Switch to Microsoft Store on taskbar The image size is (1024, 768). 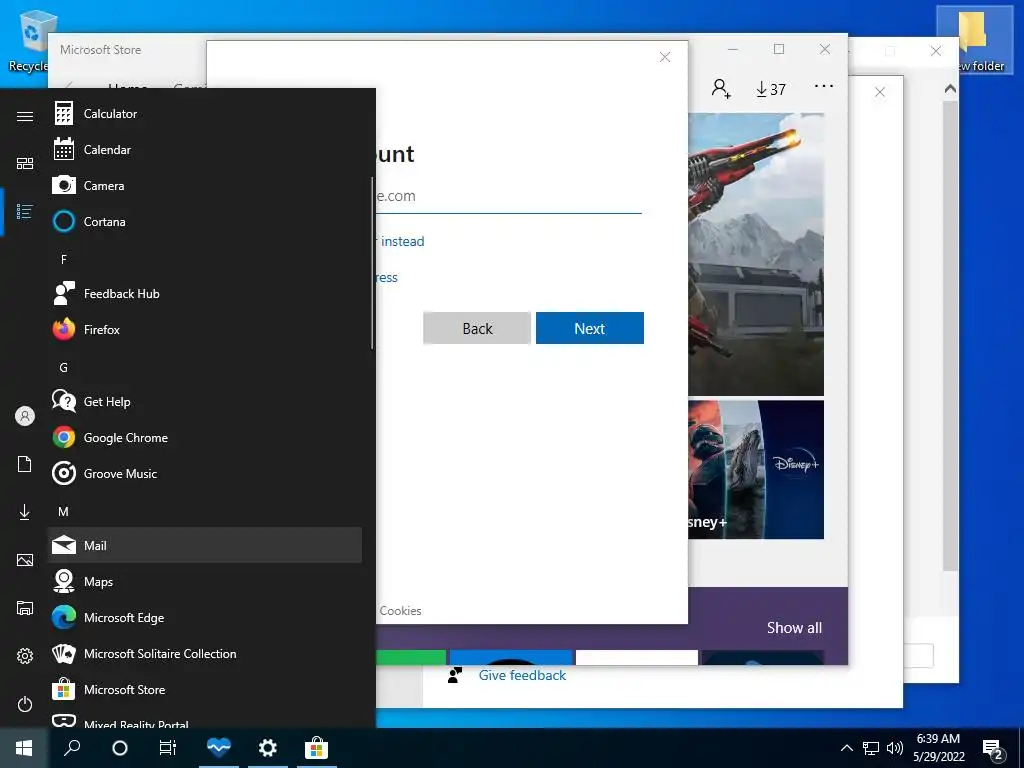tap(317, 748)
